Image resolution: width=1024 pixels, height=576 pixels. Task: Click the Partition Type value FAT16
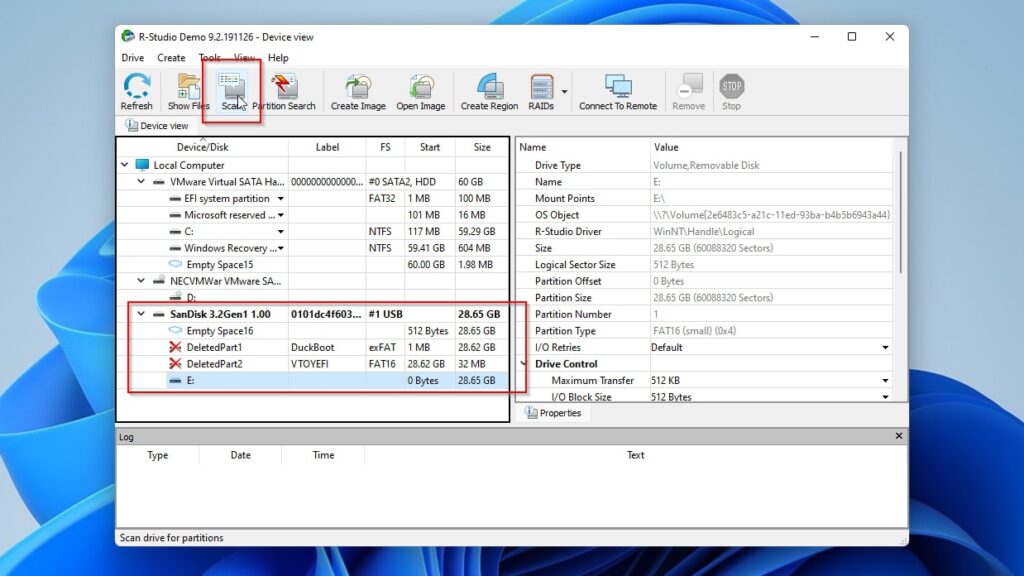coord(694,330)
